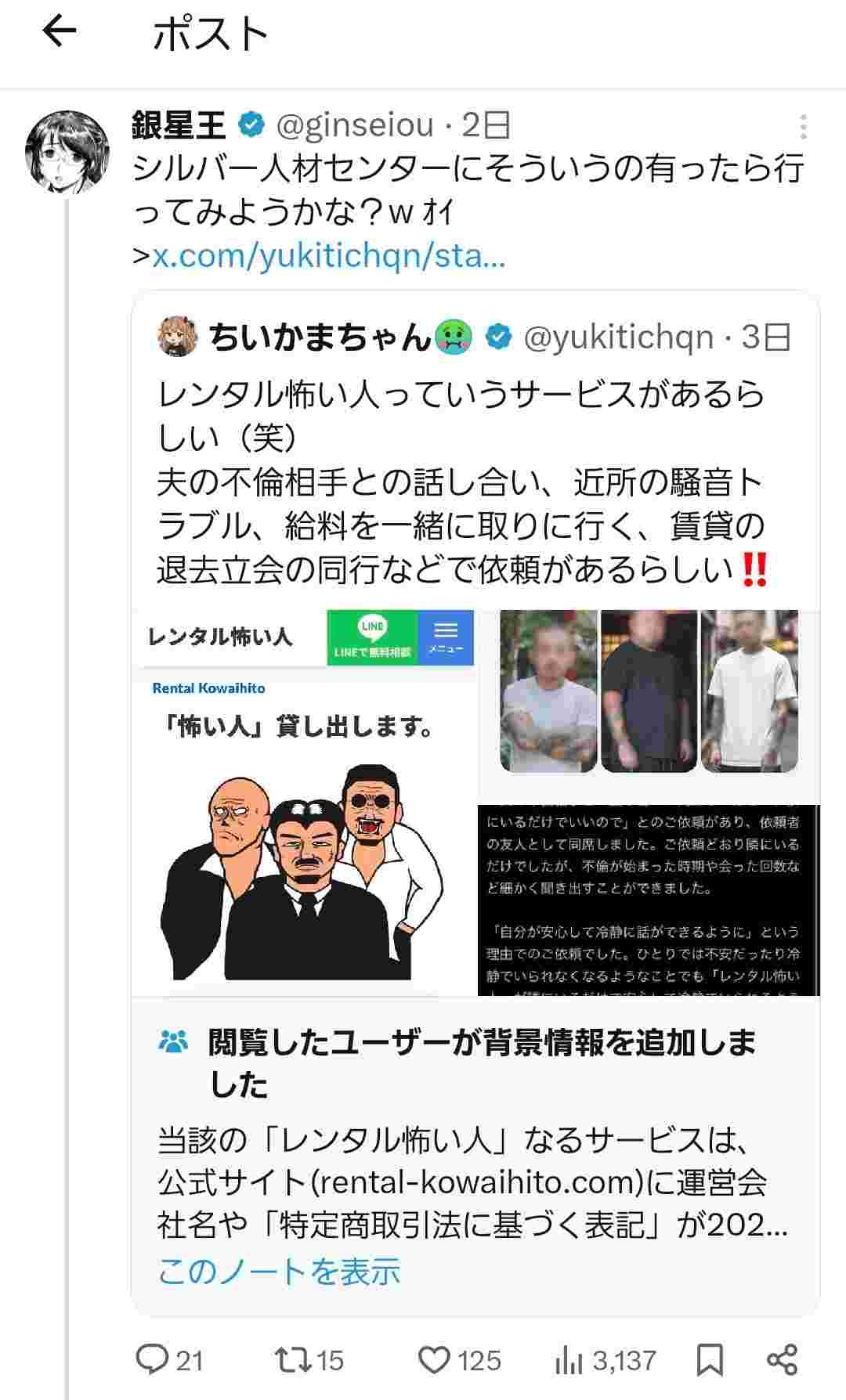Click このノートを表示 to show the note

tap(279, 1272)
